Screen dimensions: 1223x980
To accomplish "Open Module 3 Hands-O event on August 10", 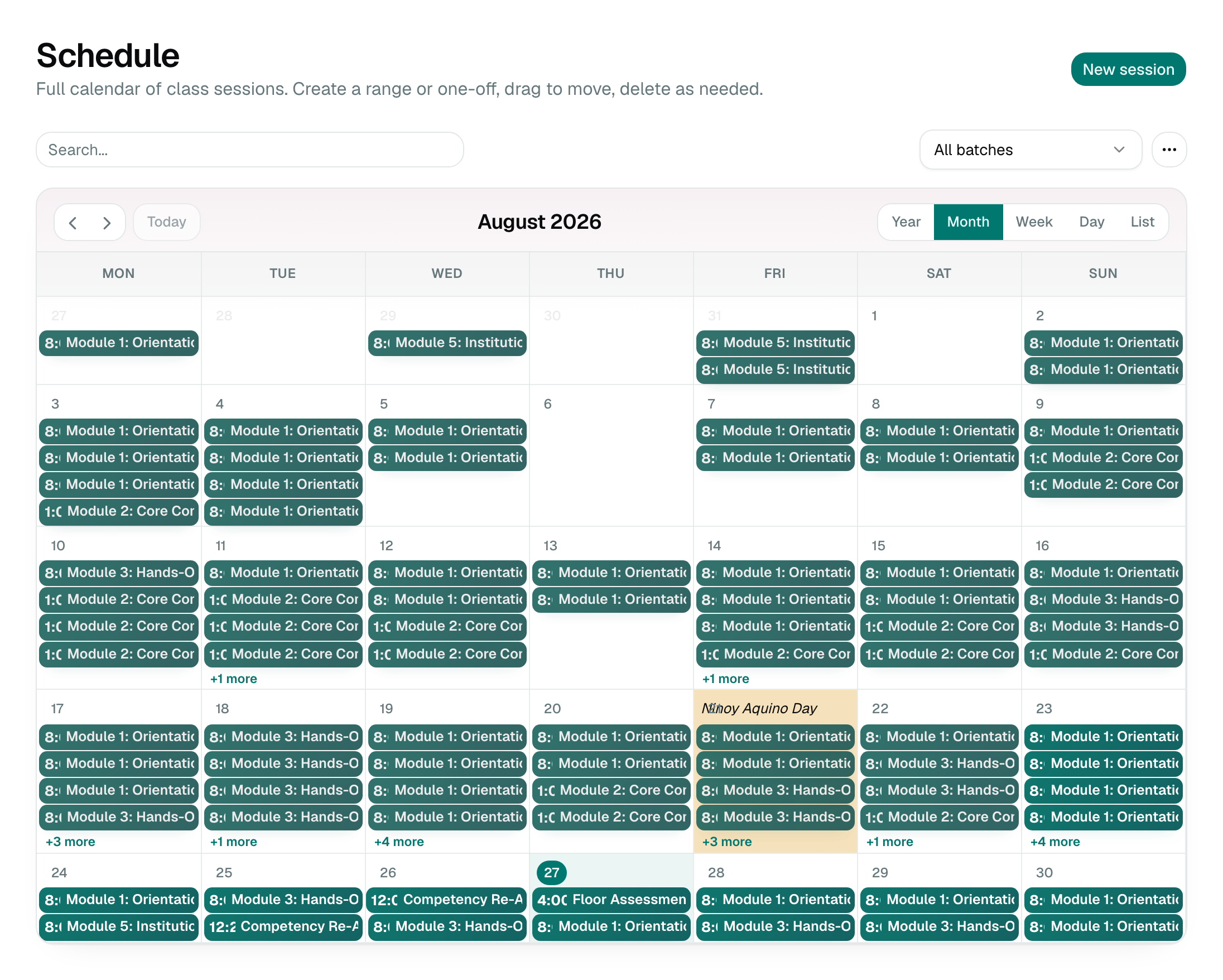I will 118,573.
